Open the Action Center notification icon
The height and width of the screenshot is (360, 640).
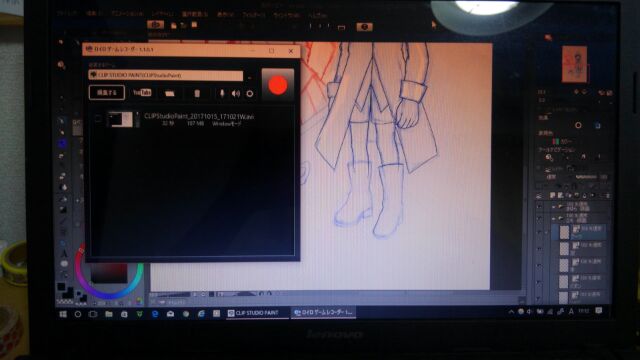click(x=598, y=311)
